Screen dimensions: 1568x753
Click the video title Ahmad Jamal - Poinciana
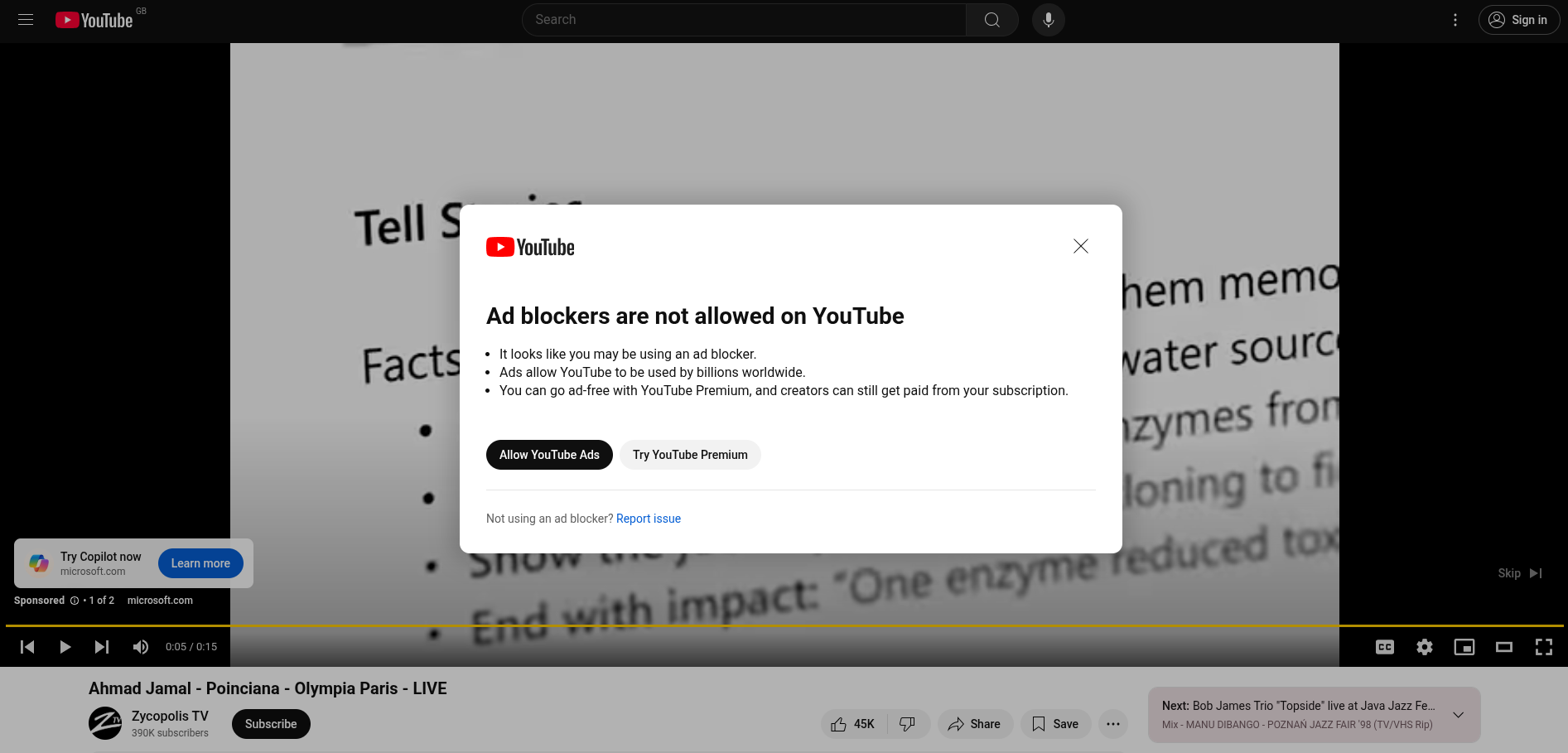coord(268,688)
